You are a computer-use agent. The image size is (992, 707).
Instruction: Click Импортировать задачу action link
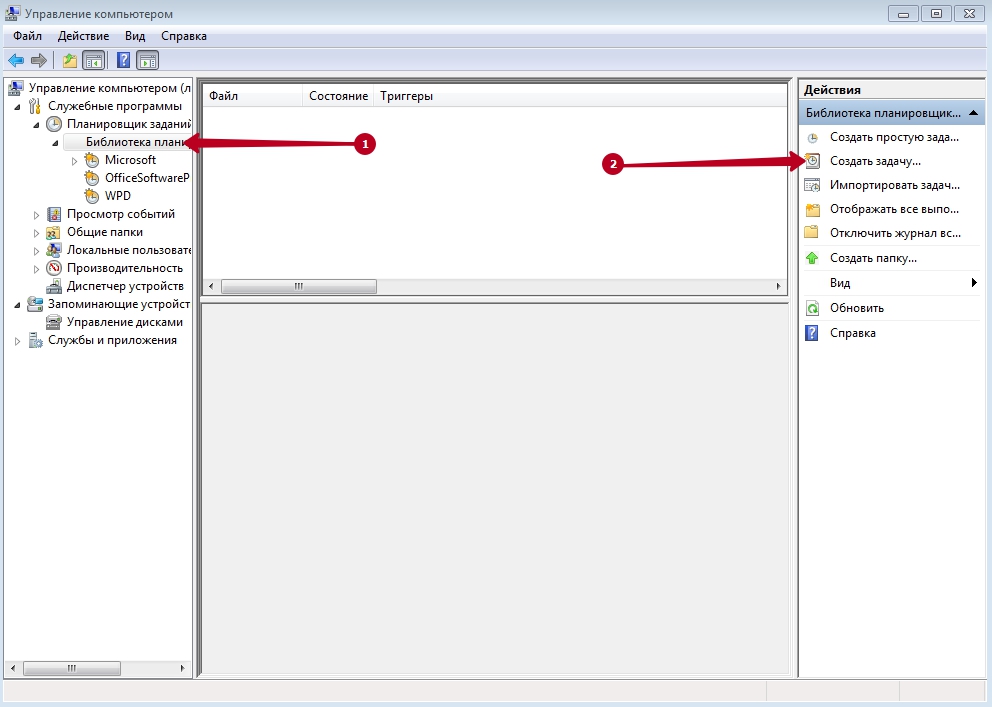[895, 185]
